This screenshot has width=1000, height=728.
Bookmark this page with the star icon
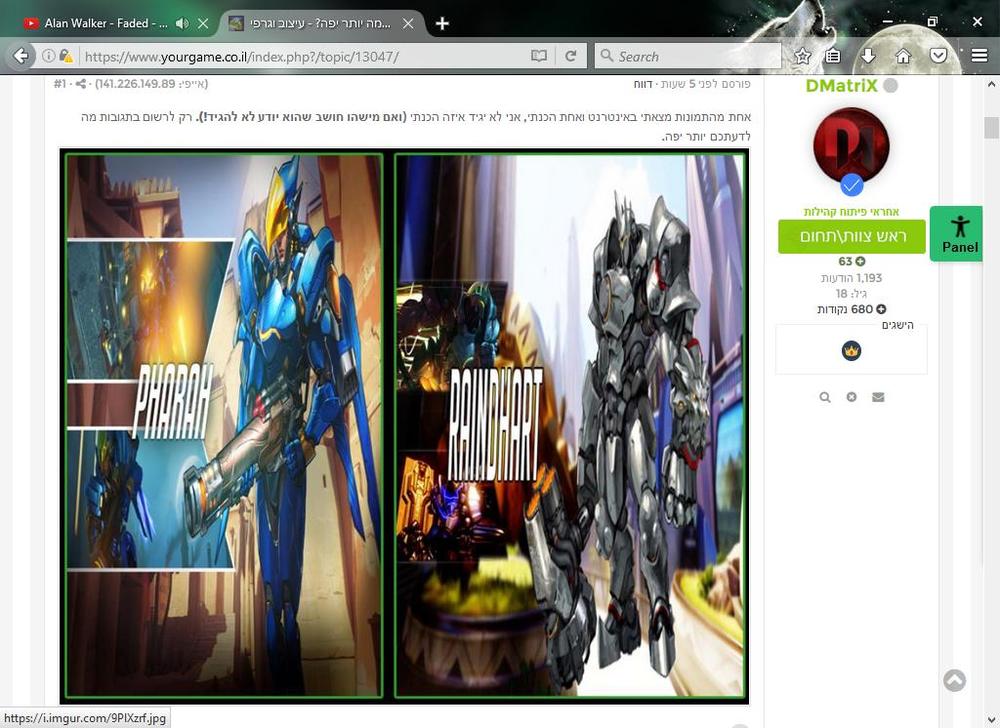[x=801, y=56]
